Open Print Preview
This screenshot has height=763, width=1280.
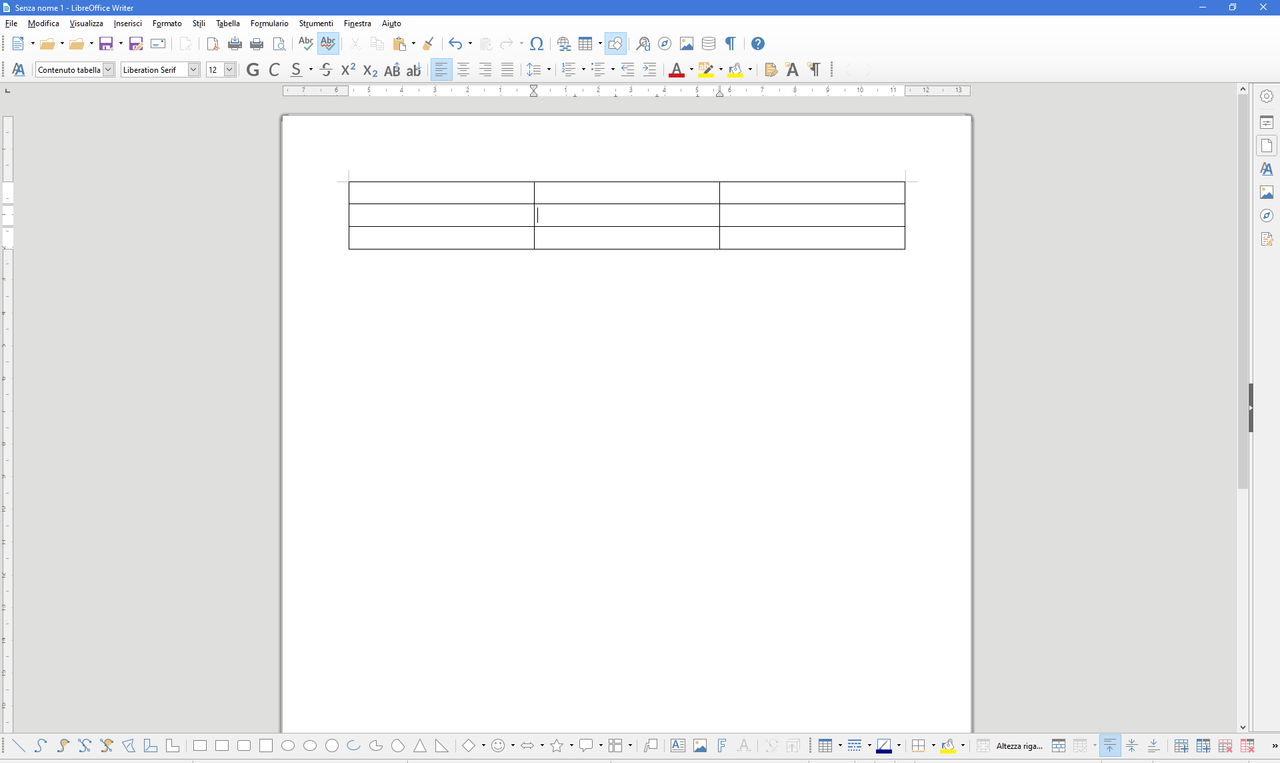click(279, 44)
